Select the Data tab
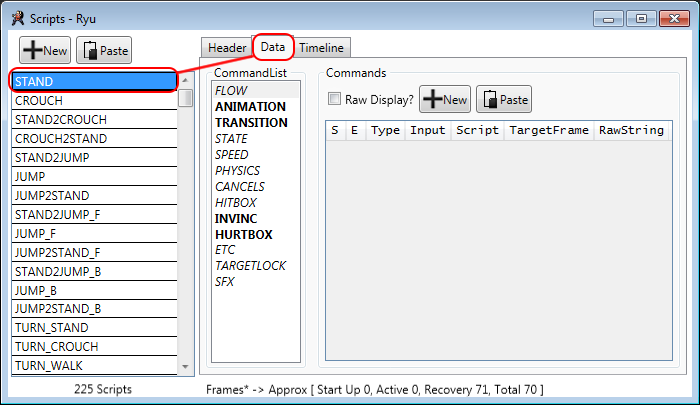 273,47
